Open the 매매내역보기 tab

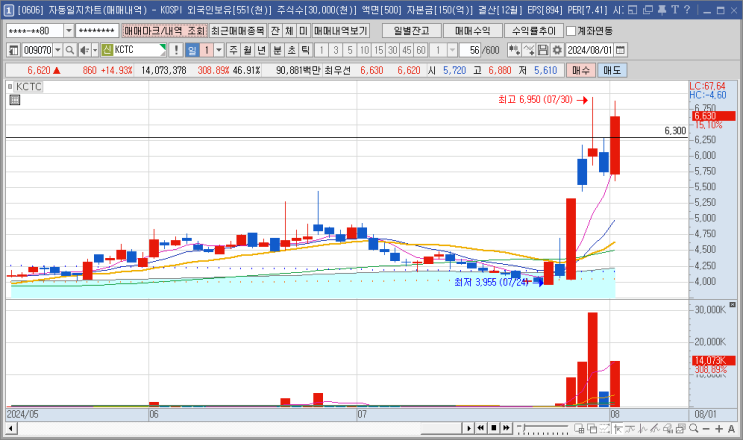341,31
